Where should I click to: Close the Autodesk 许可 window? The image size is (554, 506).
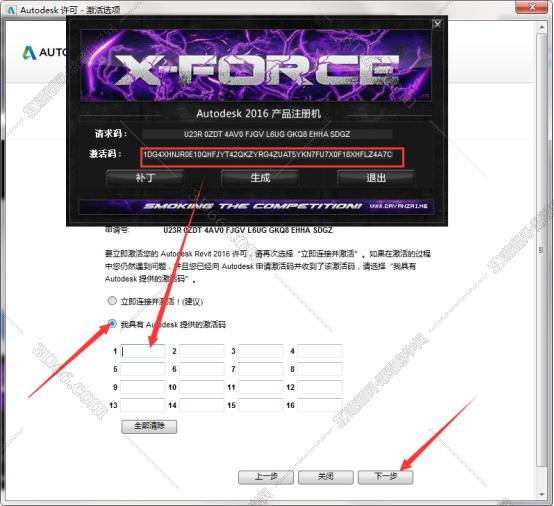533,7
